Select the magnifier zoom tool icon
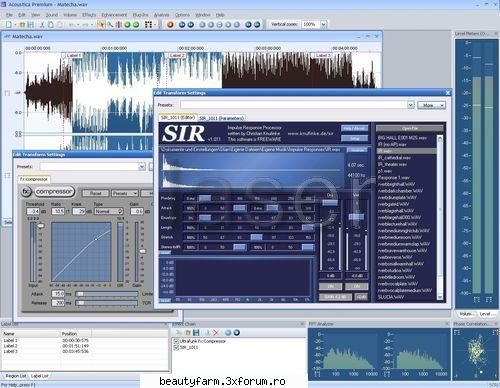 (x=110, y=25)
